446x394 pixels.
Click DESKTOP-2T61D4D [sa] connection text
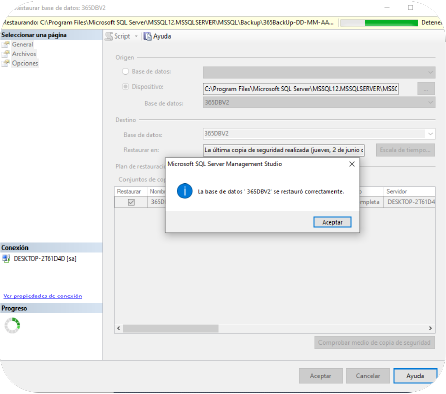[45, 259]
